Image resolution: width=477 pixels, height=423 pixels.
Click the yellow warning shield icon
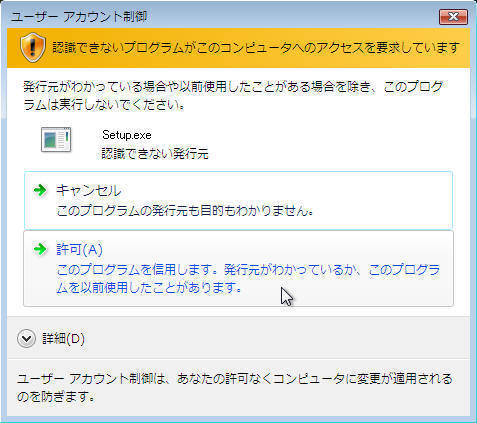click(x=33, y=47)
